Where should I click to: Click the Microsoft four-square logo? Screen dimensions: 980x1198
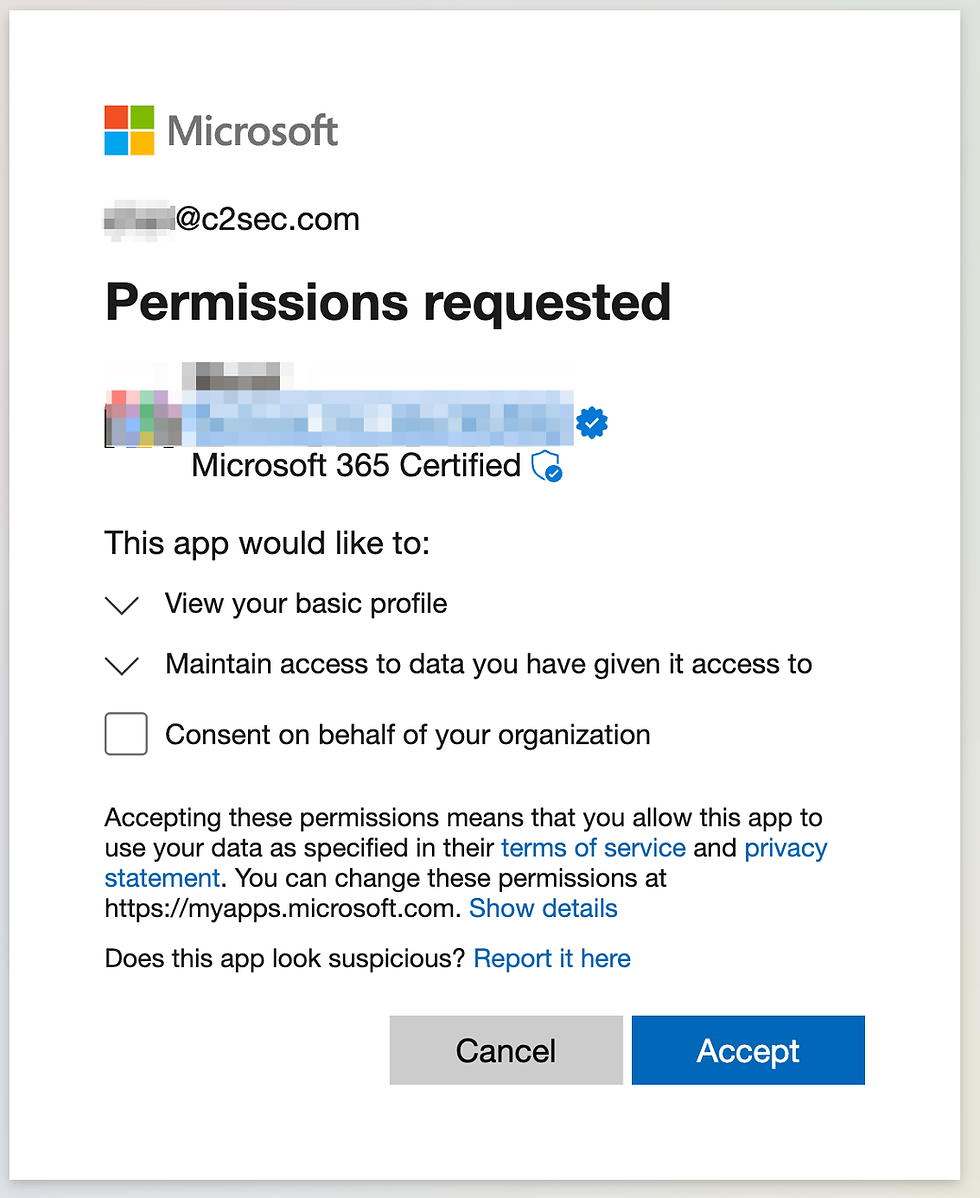[x=129, y=131]
